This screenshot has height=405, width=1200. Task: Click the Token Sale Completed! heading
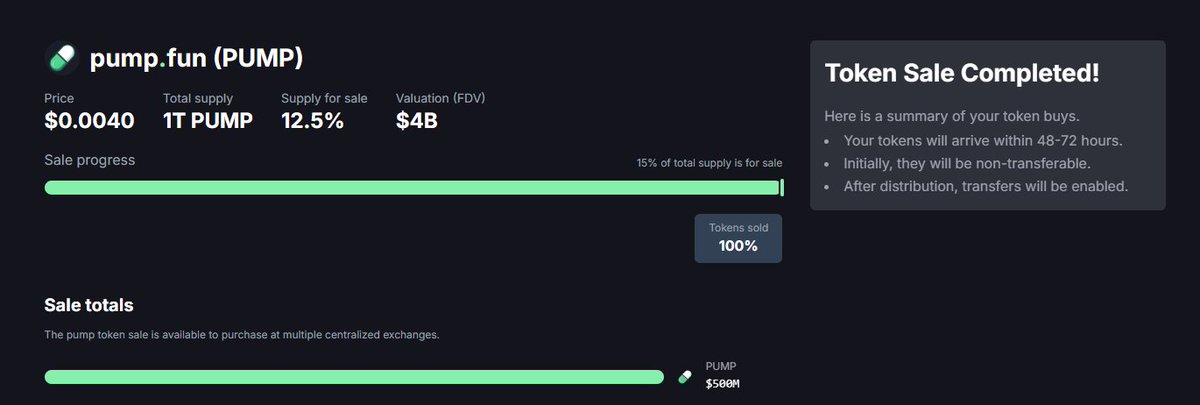pos(962,73)
